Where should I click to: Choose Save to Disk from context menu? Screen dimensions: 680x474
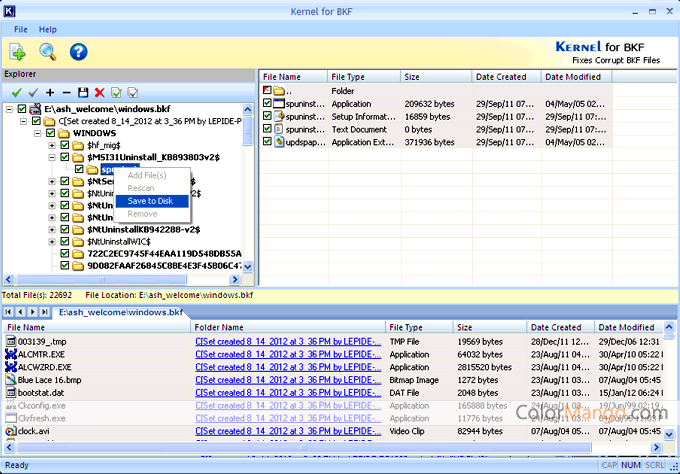pos(150,201)
